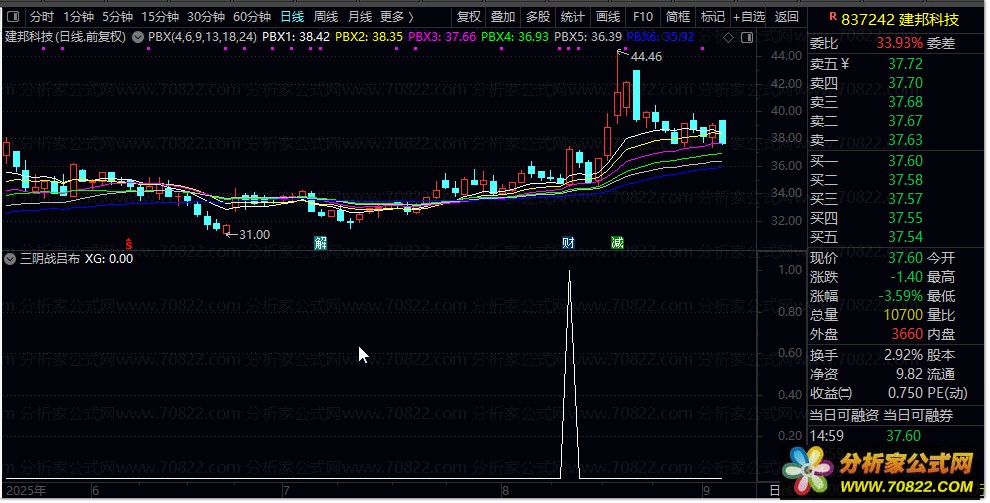
Task: Click the 多股 multi-stock button
Action: click(539, 16)
